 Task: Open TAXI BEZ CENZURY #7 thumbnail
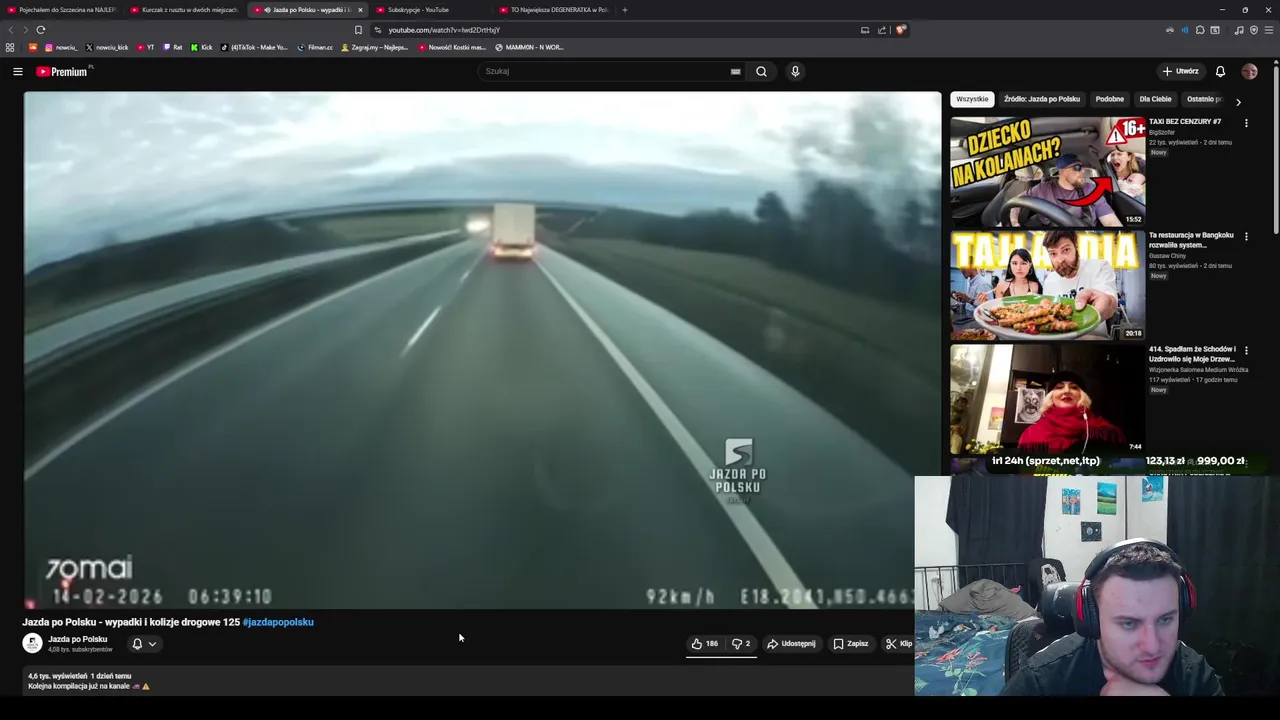tap(1047, 171)
